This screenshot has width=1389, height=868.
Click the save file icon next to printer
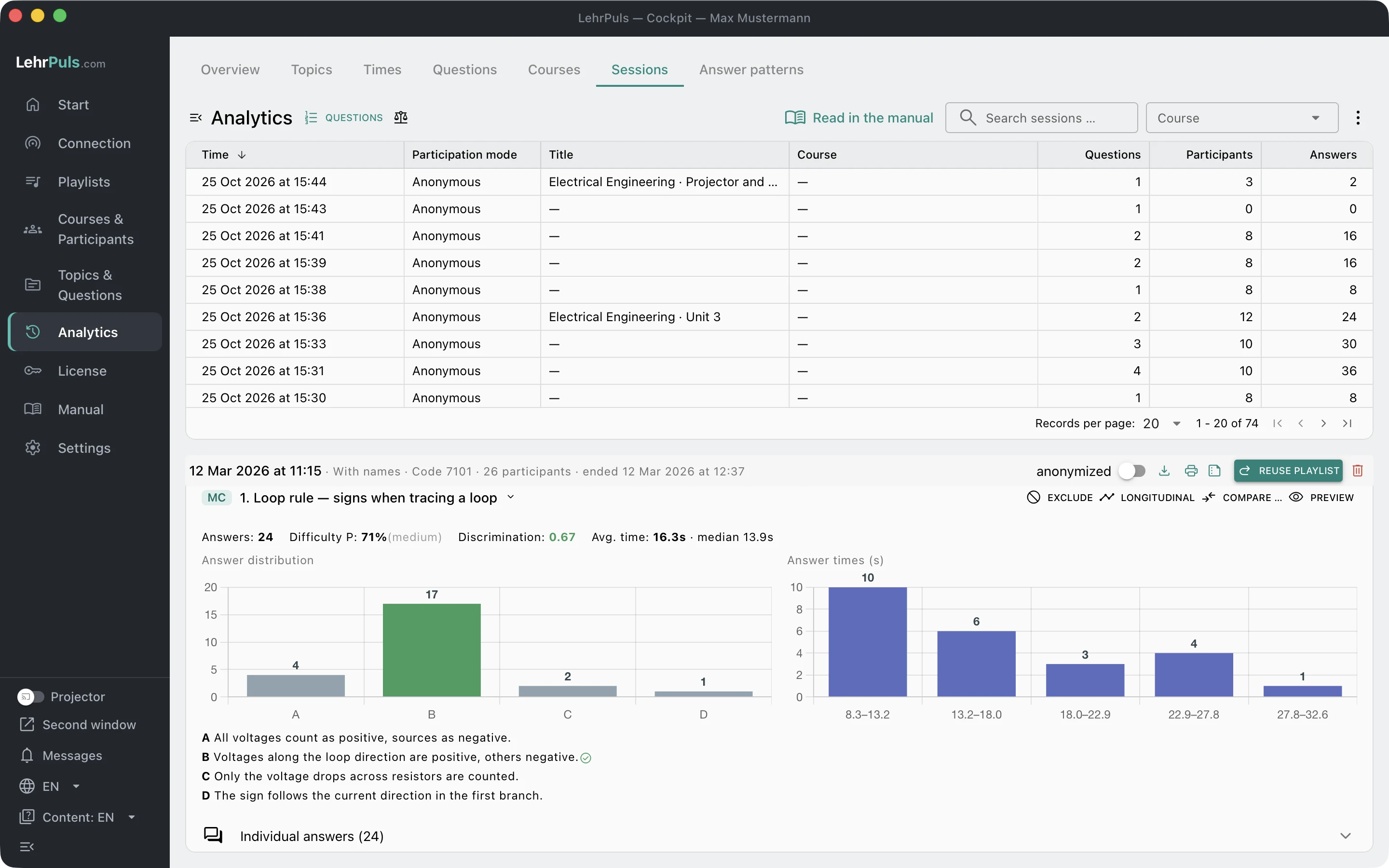[1214, 471]
